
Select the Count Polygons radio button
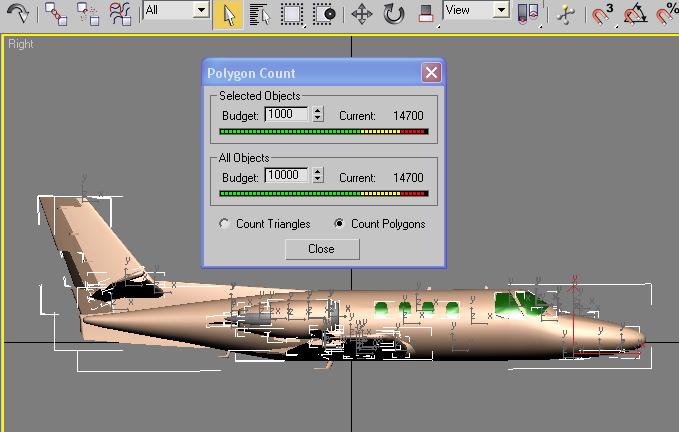339,224
